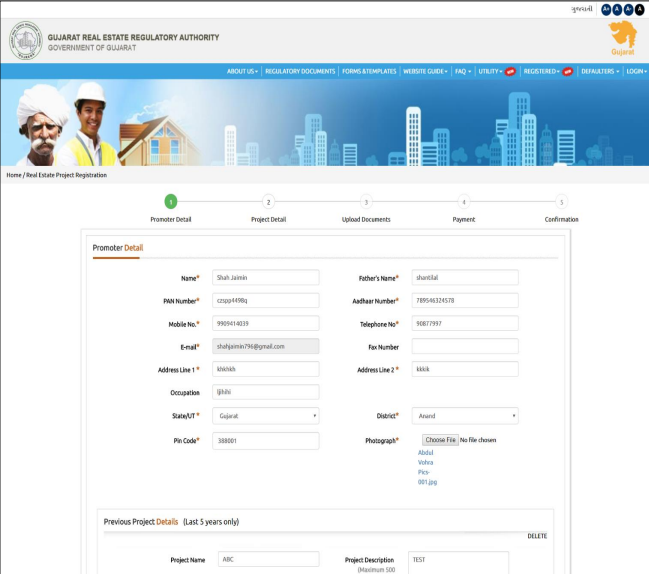
Task: Select step 2 Project Detail circle
Action: point(268,202)
